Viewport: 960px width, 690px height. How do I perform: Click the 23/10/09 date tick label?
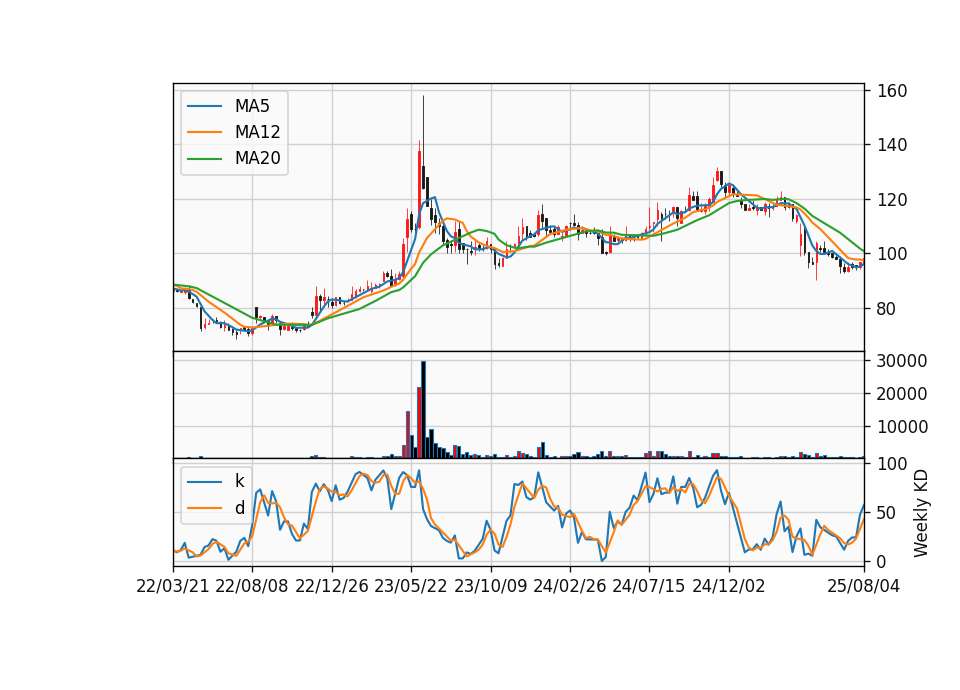[x=490, y=586]
